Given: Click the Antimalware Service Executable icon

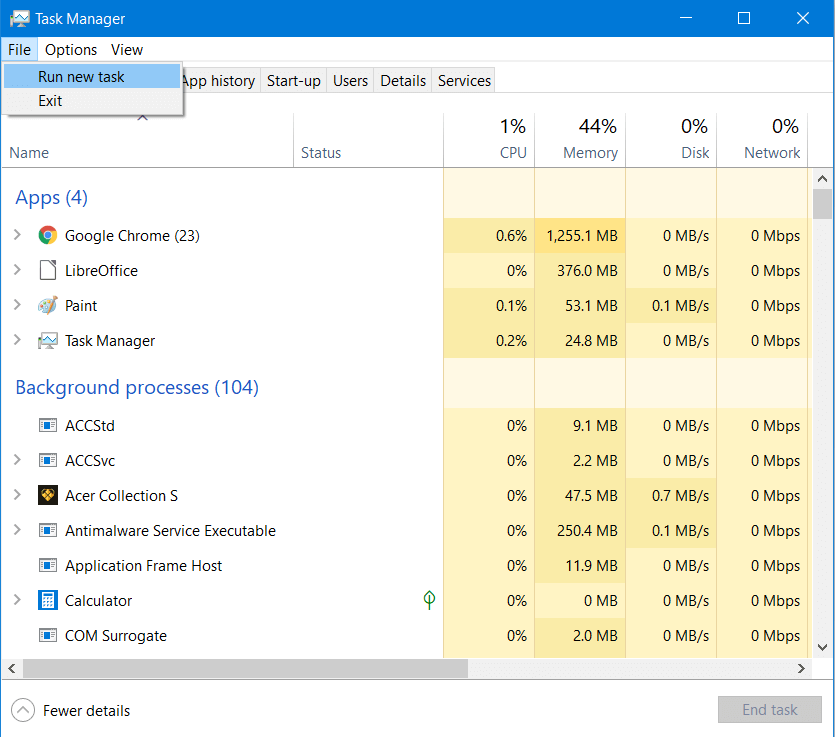Looking at the screenshot, I should (47, 531).
